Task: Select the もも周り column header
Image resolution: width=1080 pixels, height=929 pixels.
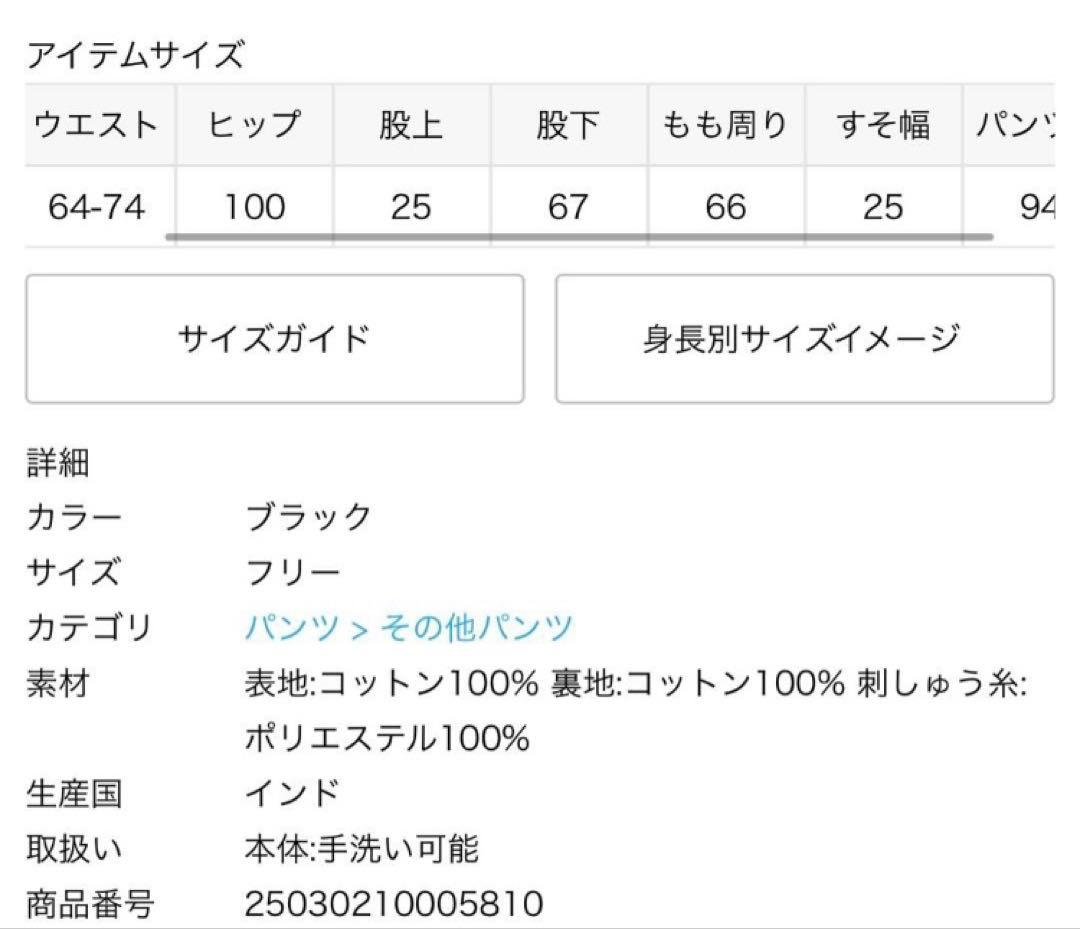Action: [724, 125]
